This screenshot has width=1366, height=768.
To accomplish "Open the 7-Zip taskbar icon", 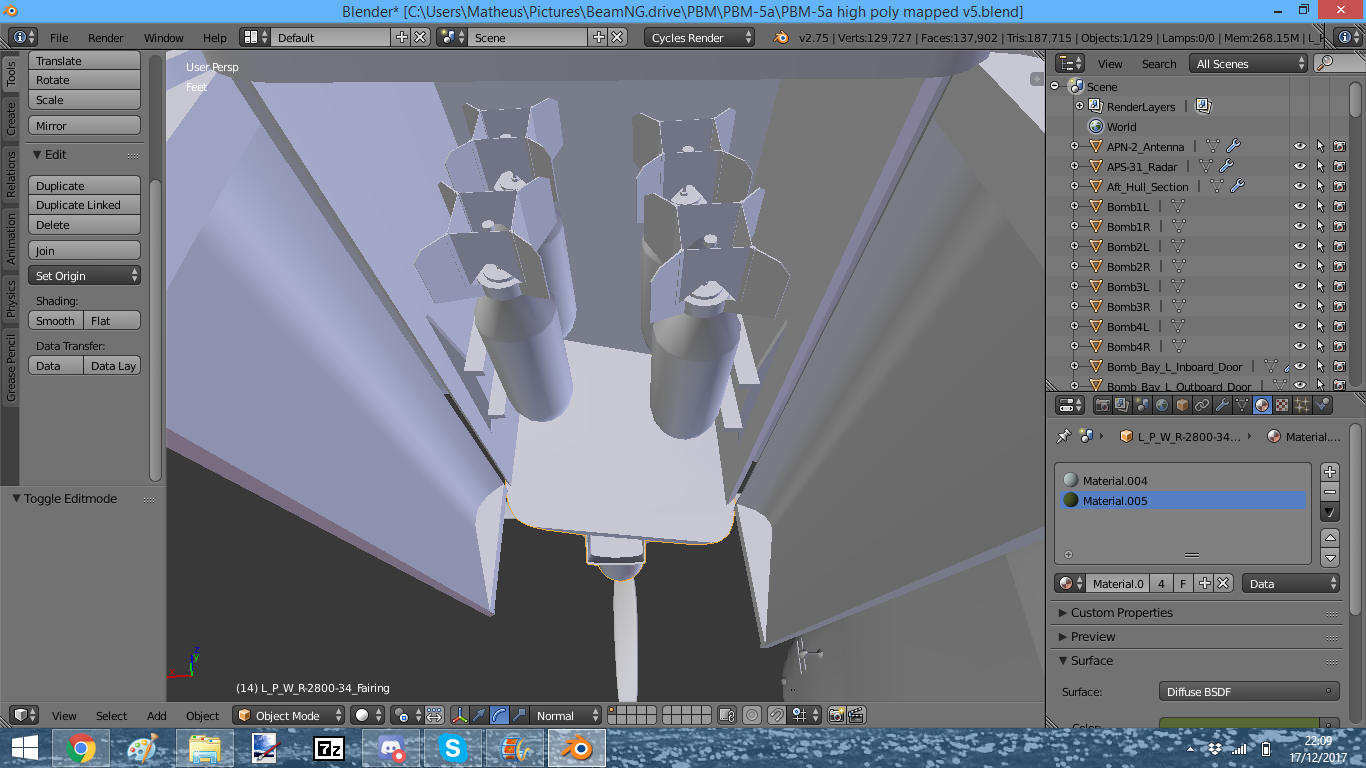I will [x=328, y=748].
